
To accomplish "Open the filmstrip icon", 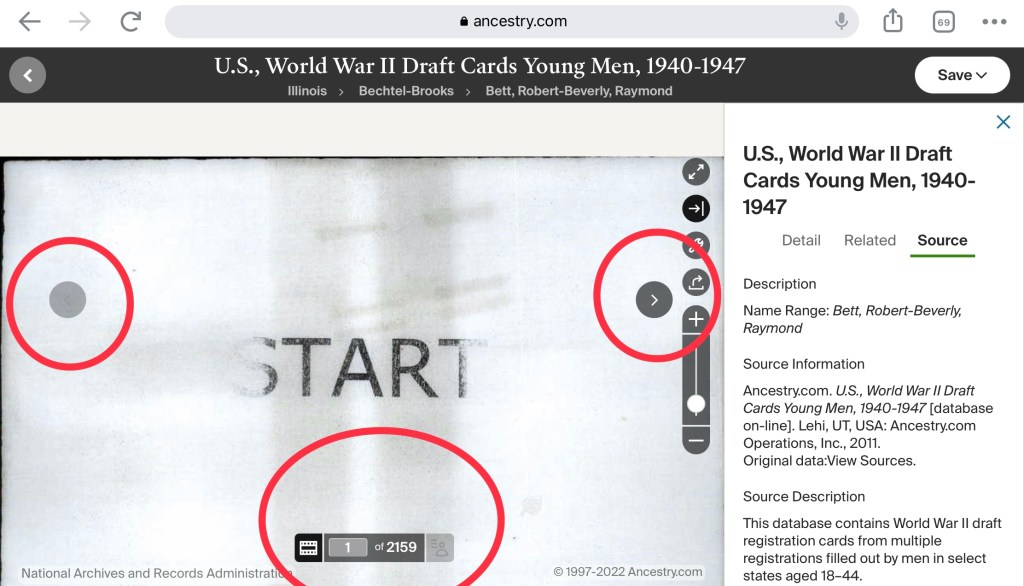I will 308,547.
